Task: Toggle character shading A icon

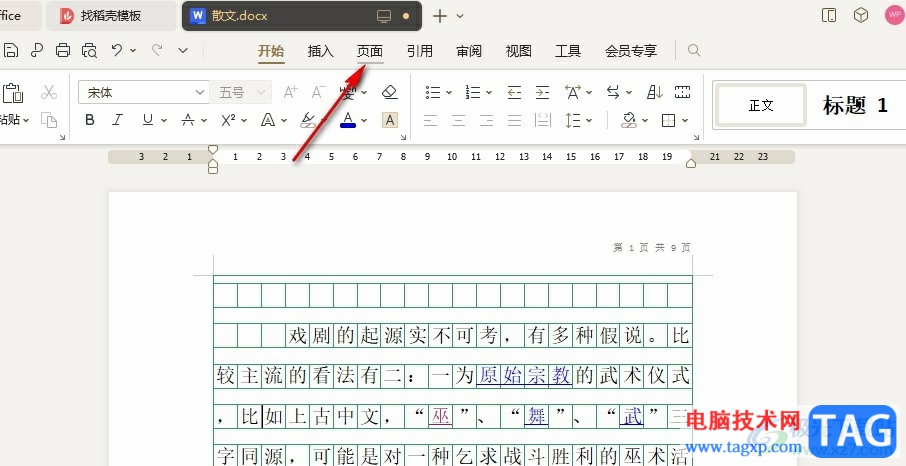Action: [x=390, y=120]
